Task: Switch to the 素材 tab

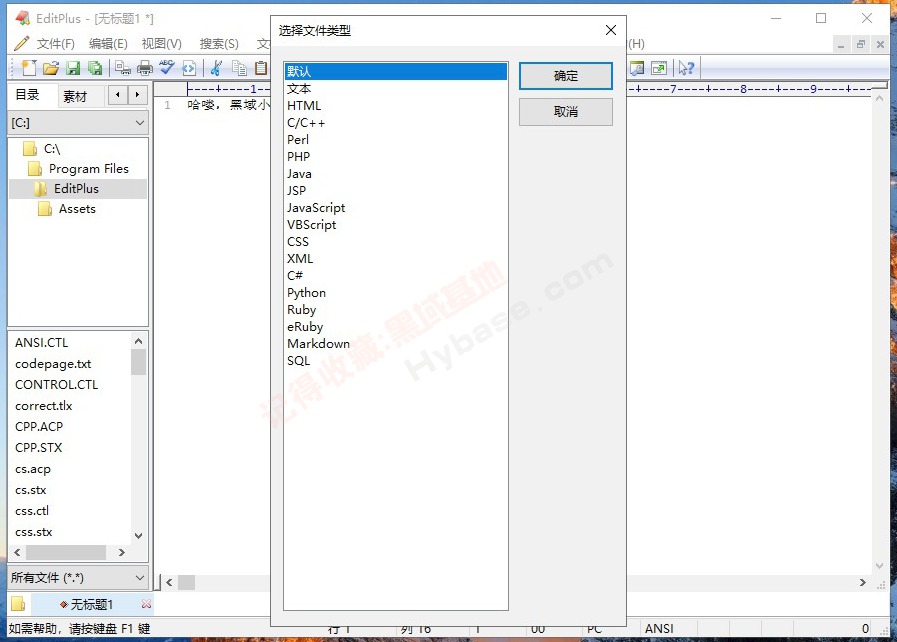Action: point(75,96)
